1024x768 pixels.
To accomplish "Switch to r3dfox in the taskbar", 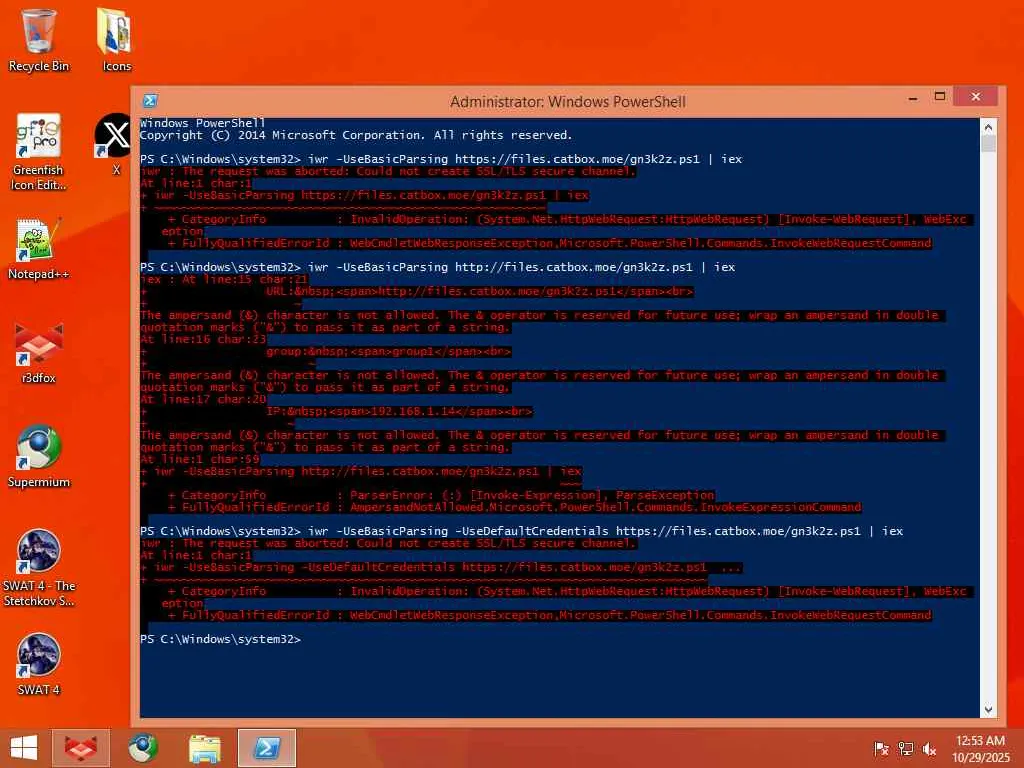I will [81, 748].
